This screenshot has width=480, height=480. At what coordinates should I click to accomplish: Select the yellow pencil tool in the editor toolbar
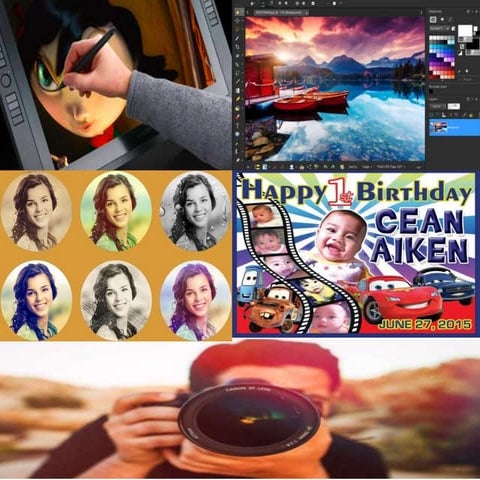[238, 99]
